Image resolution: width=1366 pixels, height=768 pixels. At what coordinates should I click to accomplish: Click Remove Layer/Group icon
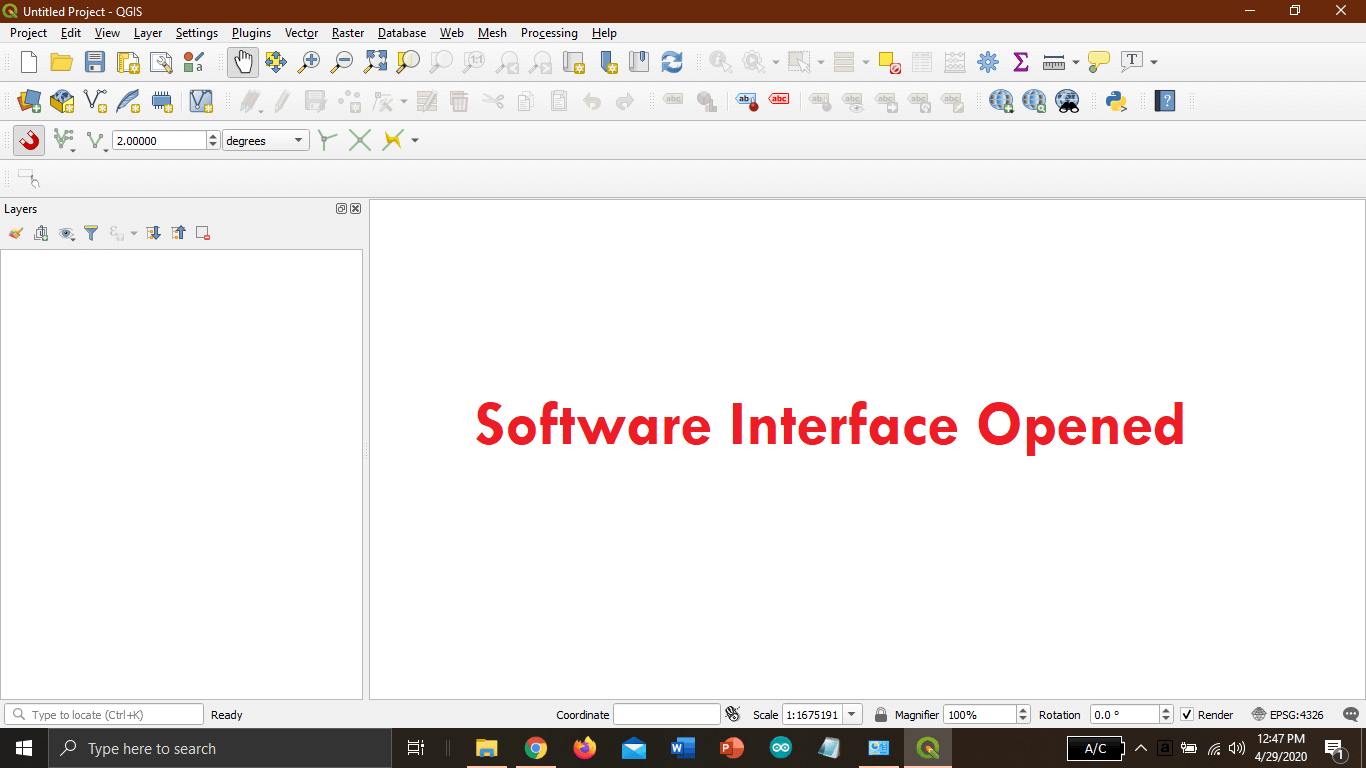pos(203,233)
